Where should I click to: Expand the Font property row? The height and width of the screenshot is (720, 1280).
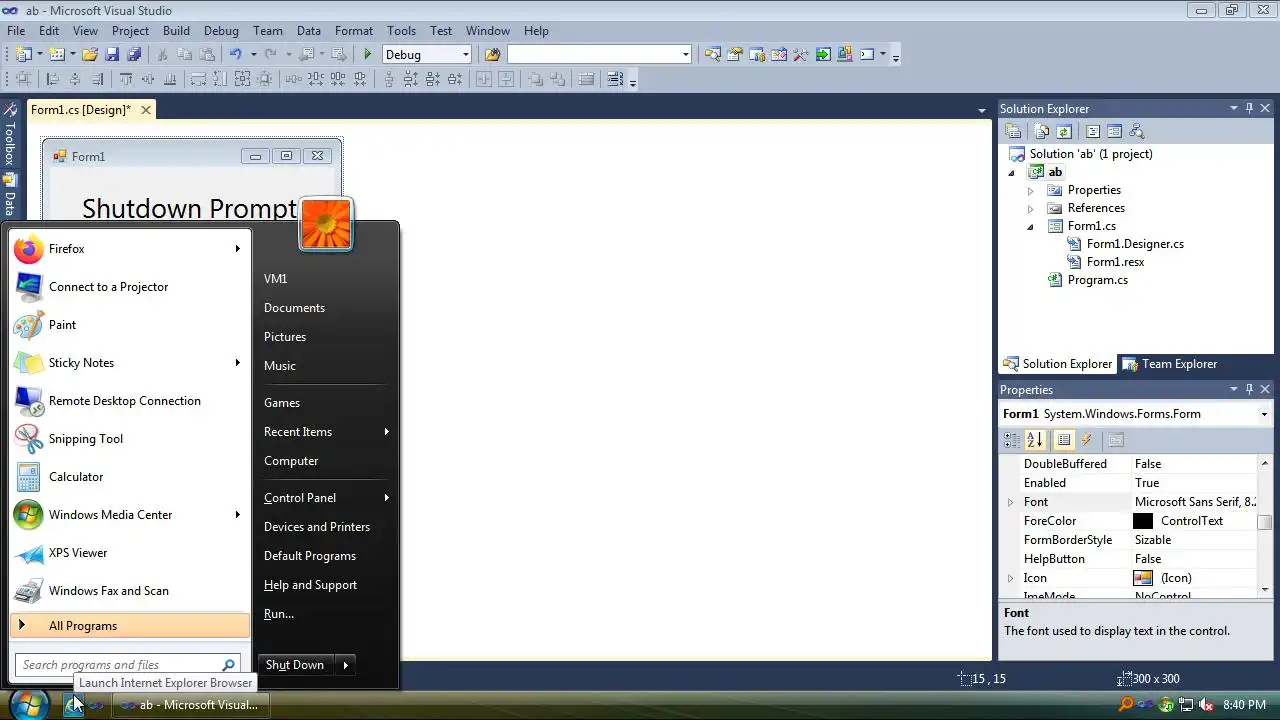[x=1010, y=502]
